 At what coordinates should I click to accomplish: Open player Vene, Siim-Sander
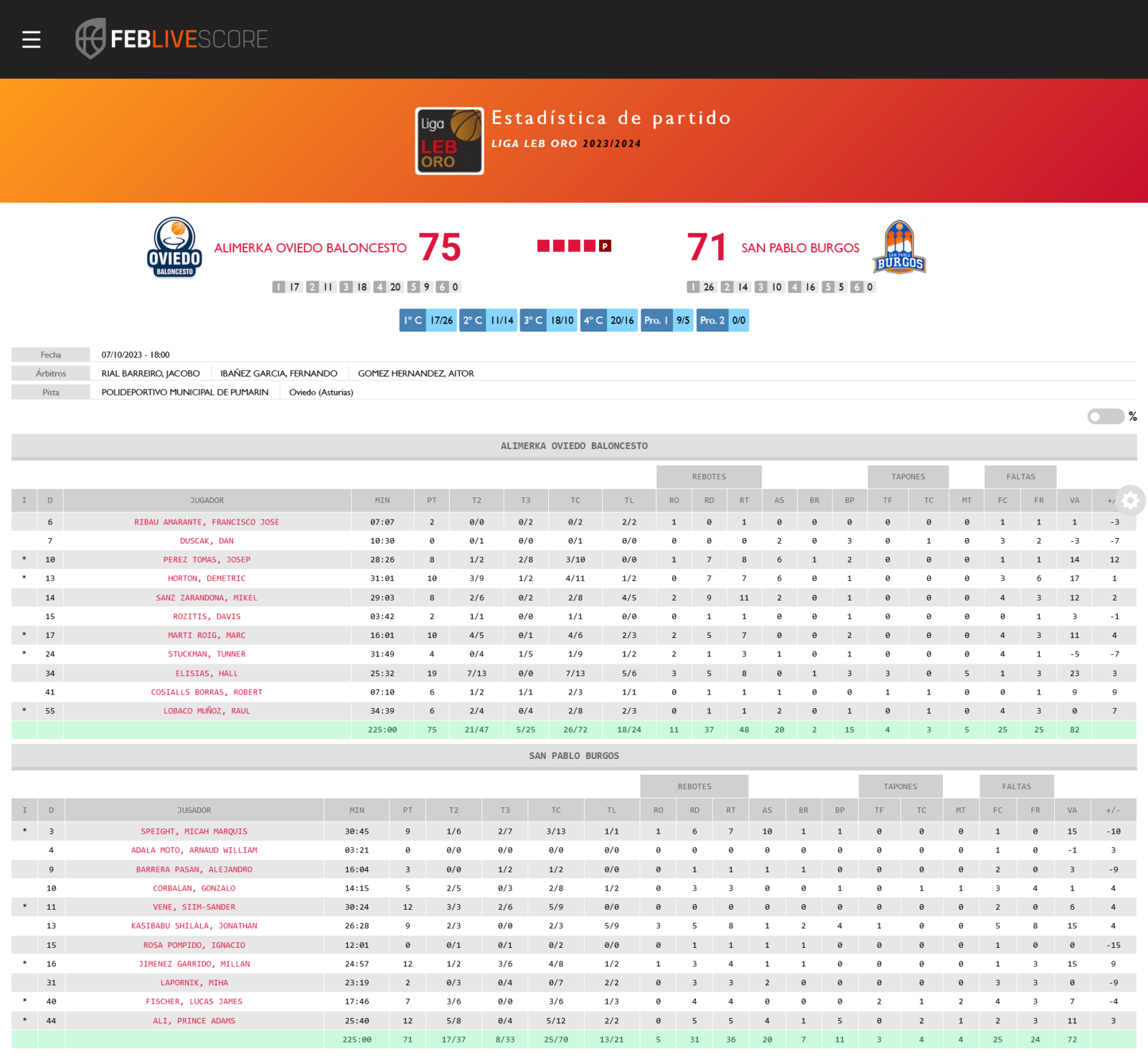pyautogui.click(x=194, y=907)
